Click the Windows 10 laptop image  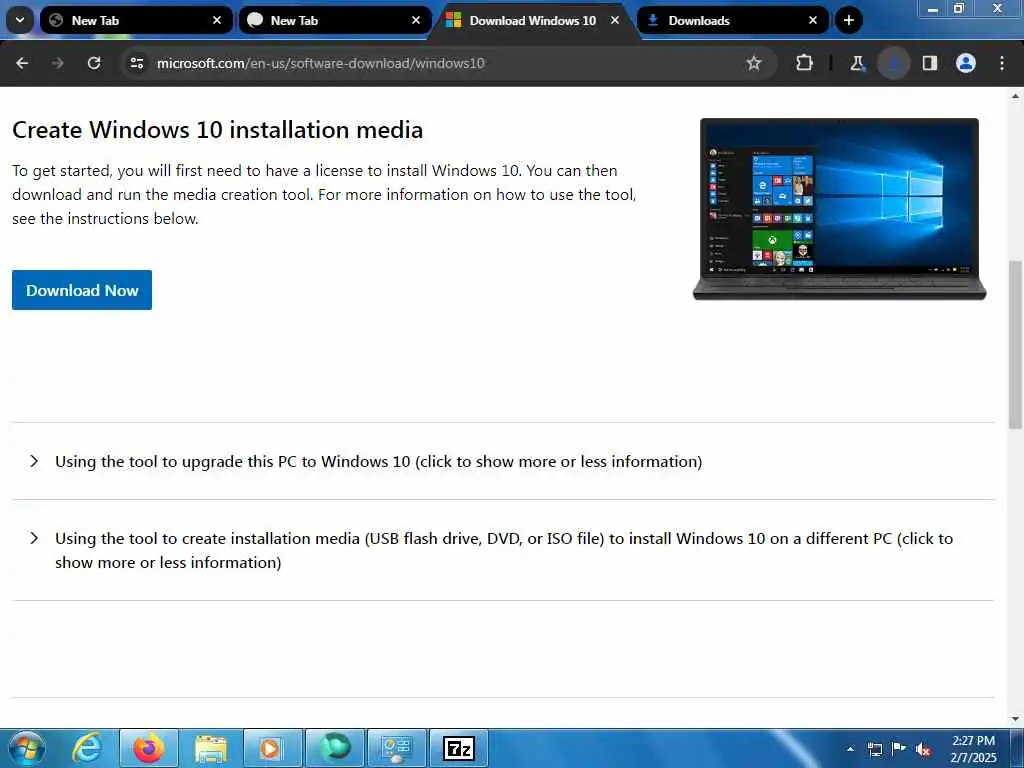pos(839,208)
